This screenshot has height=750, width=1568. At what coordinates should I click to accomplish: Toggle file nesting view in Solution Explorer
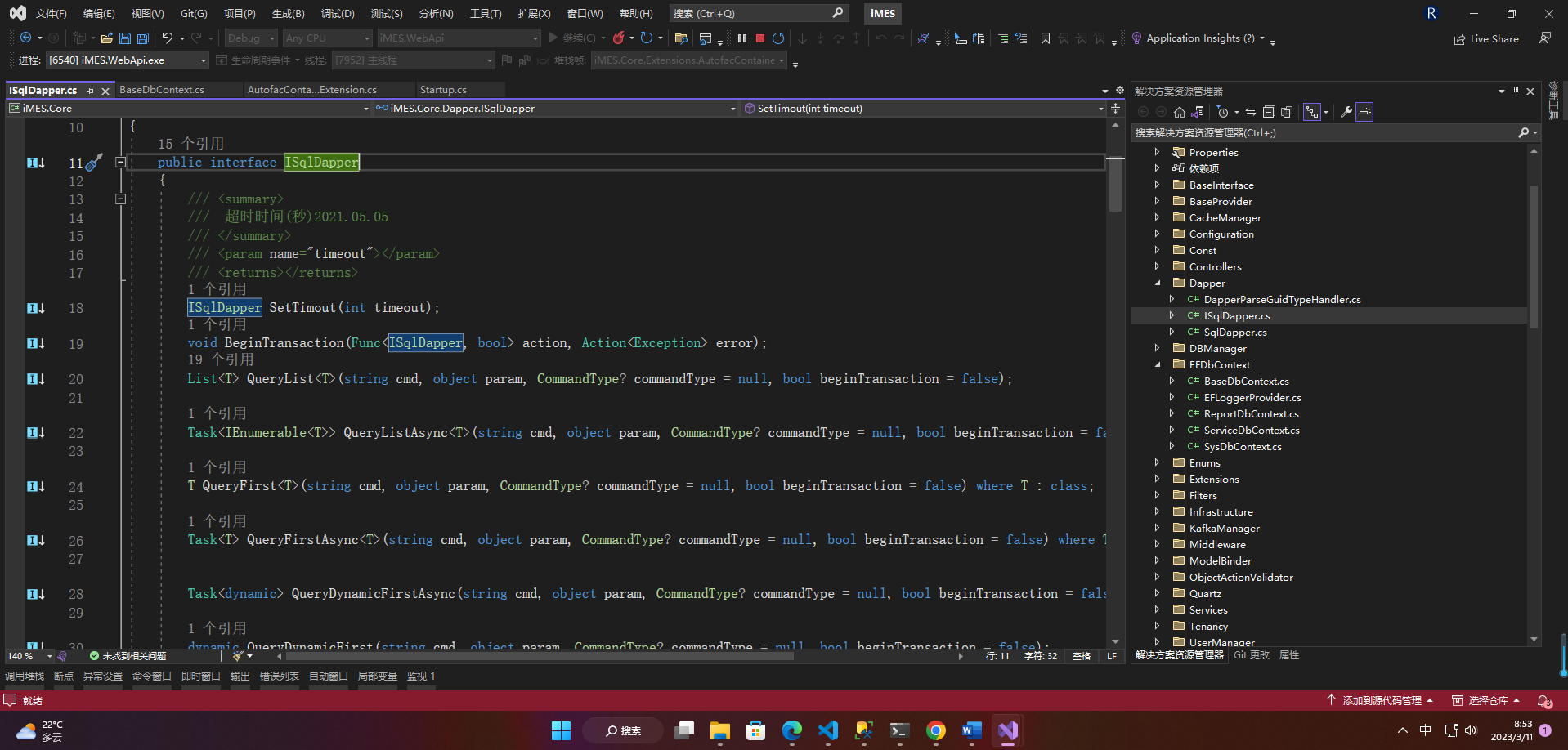[x=1312, y=112]
